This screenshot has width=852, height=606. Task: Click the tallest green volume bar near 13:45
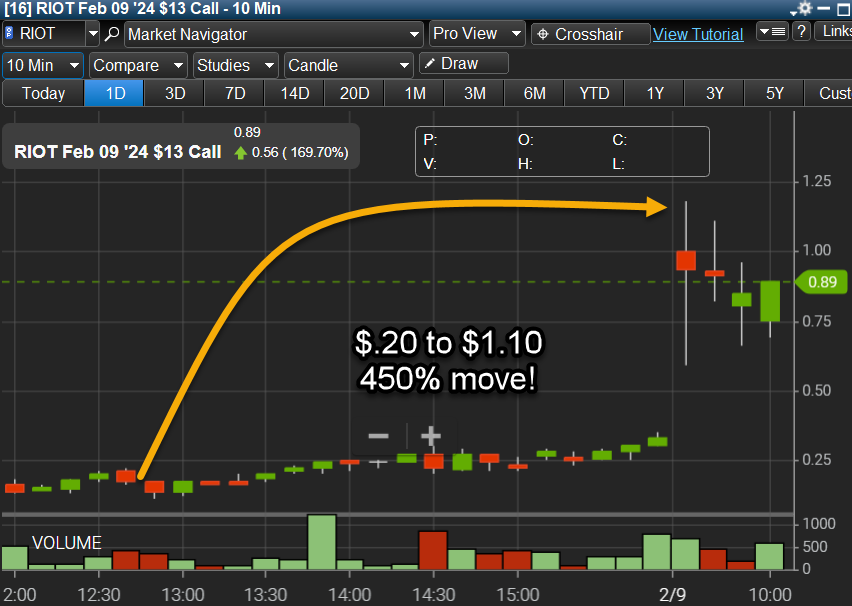coord(322,542)
